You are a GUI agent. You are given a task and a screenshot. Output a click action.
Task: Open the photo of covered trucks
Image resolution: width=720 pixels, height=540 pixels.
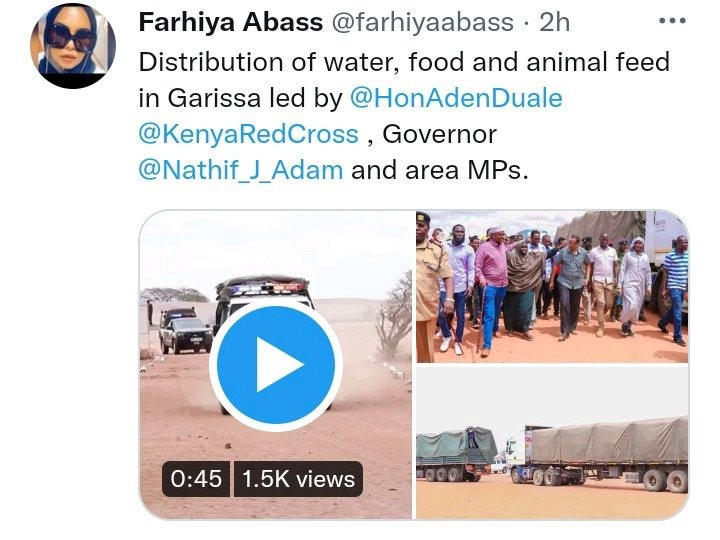coord(552,443)
